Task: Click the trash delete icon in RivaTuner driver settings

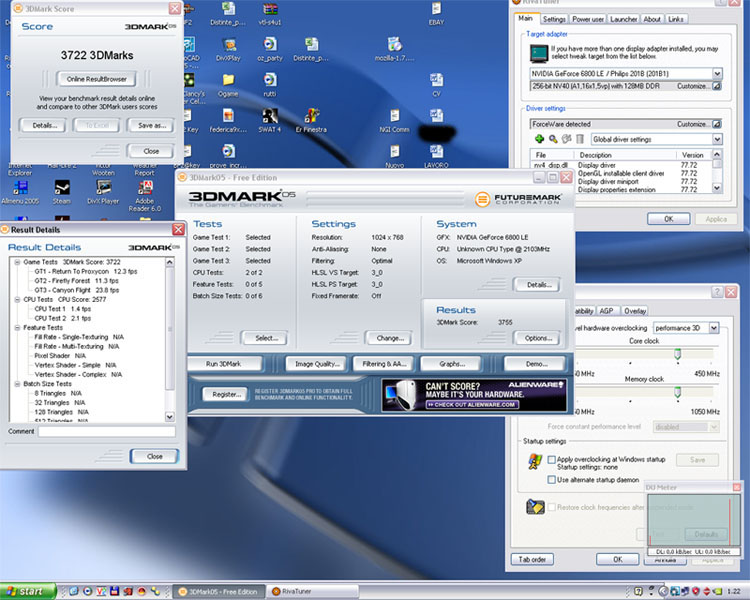Action: tap(580, 139)
